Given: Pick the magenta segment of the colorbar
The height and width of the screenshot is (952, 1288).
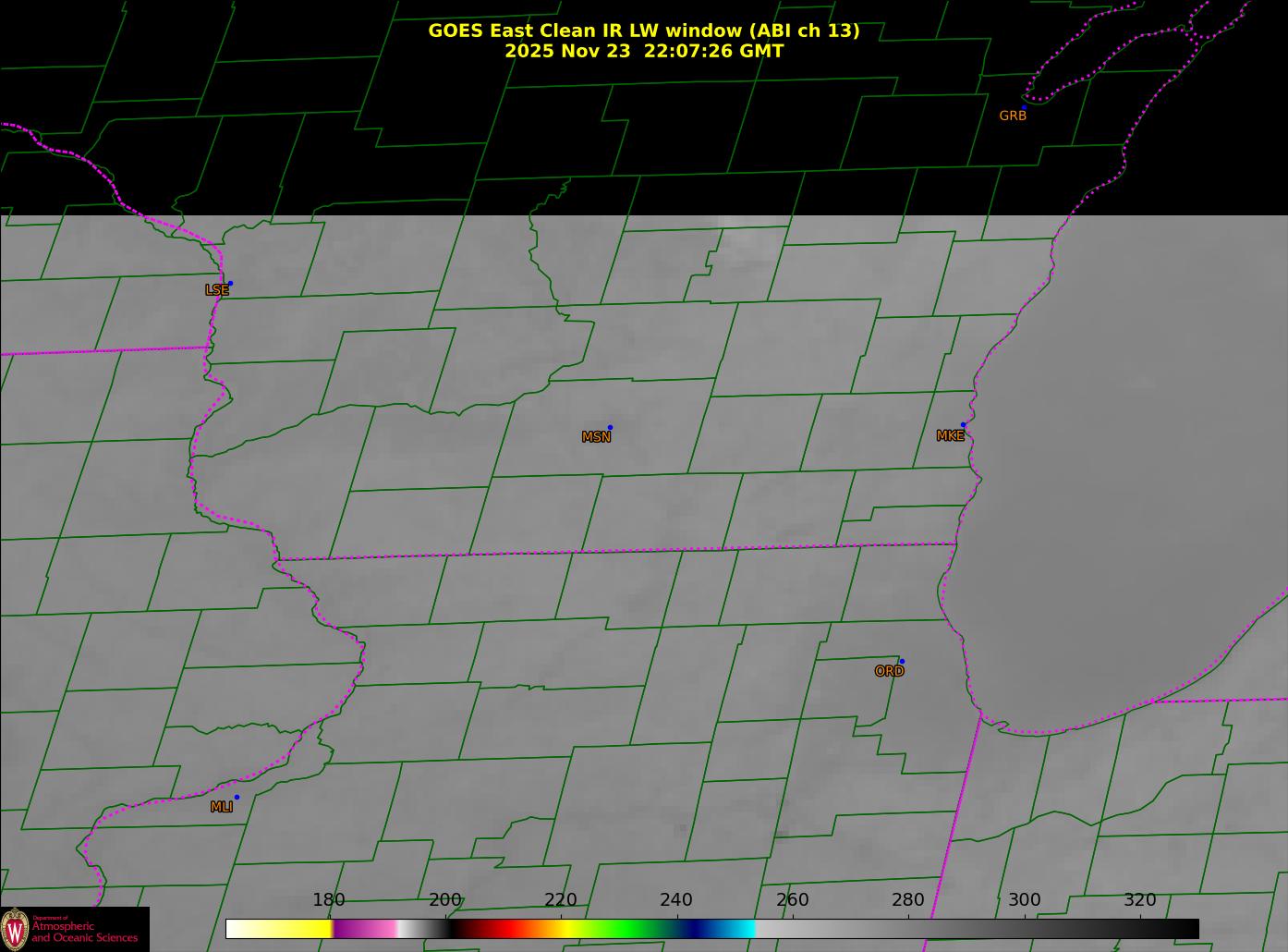Looking at the screenshot, I should coord(365,929).
